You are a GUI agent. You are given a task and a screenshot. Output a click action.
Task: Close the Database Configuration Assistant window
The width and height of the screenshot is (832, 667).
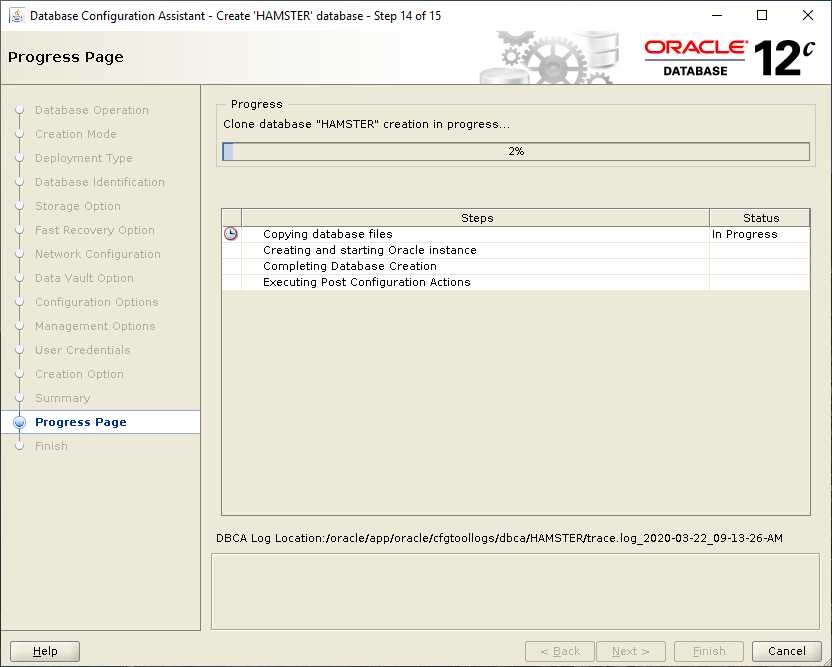point(808,15)
